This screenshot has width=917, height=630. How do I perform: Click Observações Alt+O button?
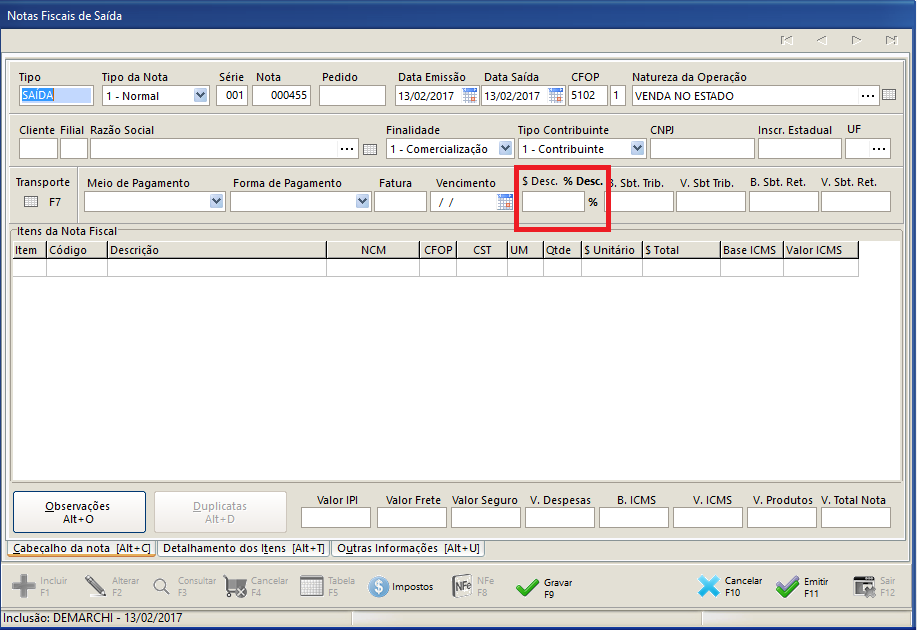click(x=79, y=512)
